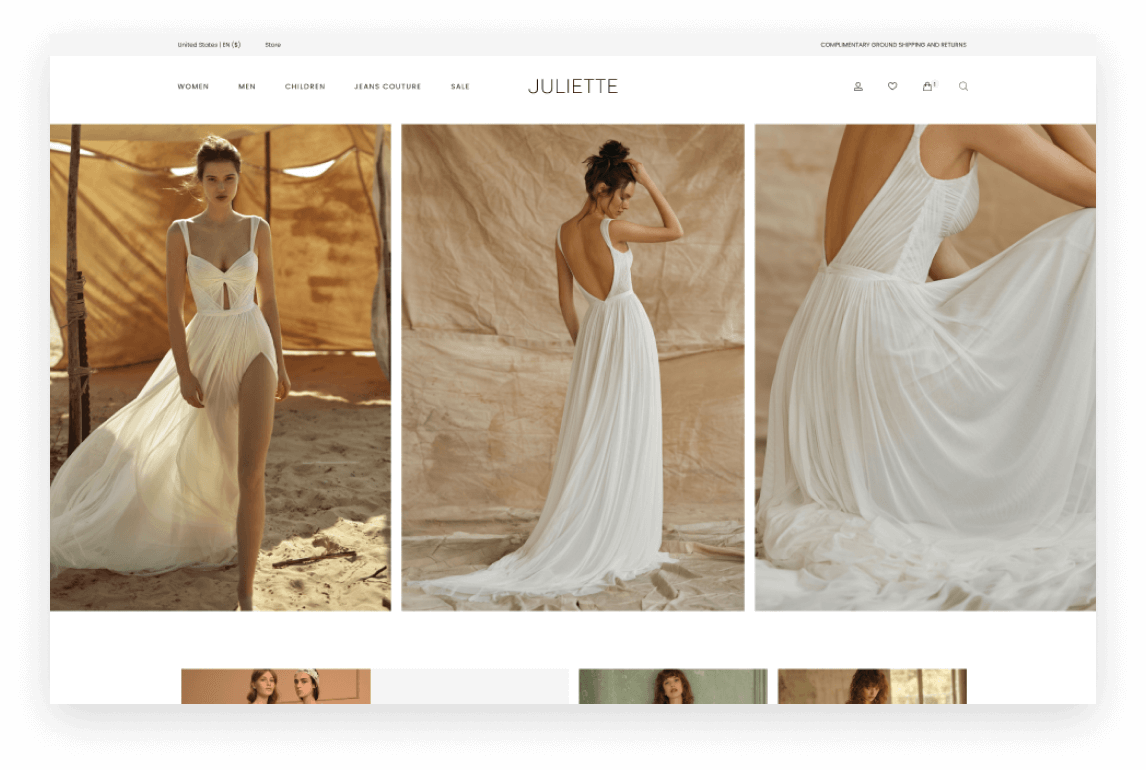Go to the JEANS COUTURE section
Image resolution: width=1146 pixels, height=770 pixels.
coord(387,87)
